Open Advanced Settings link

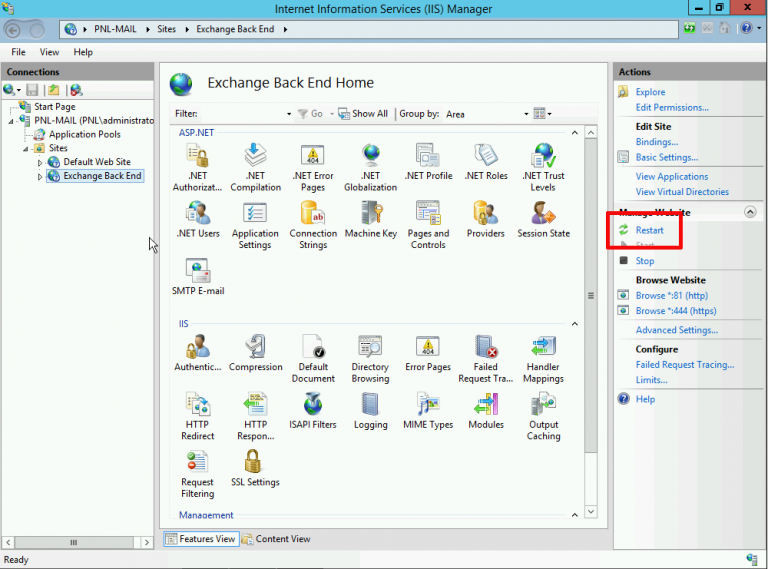(x=677, y=331)
